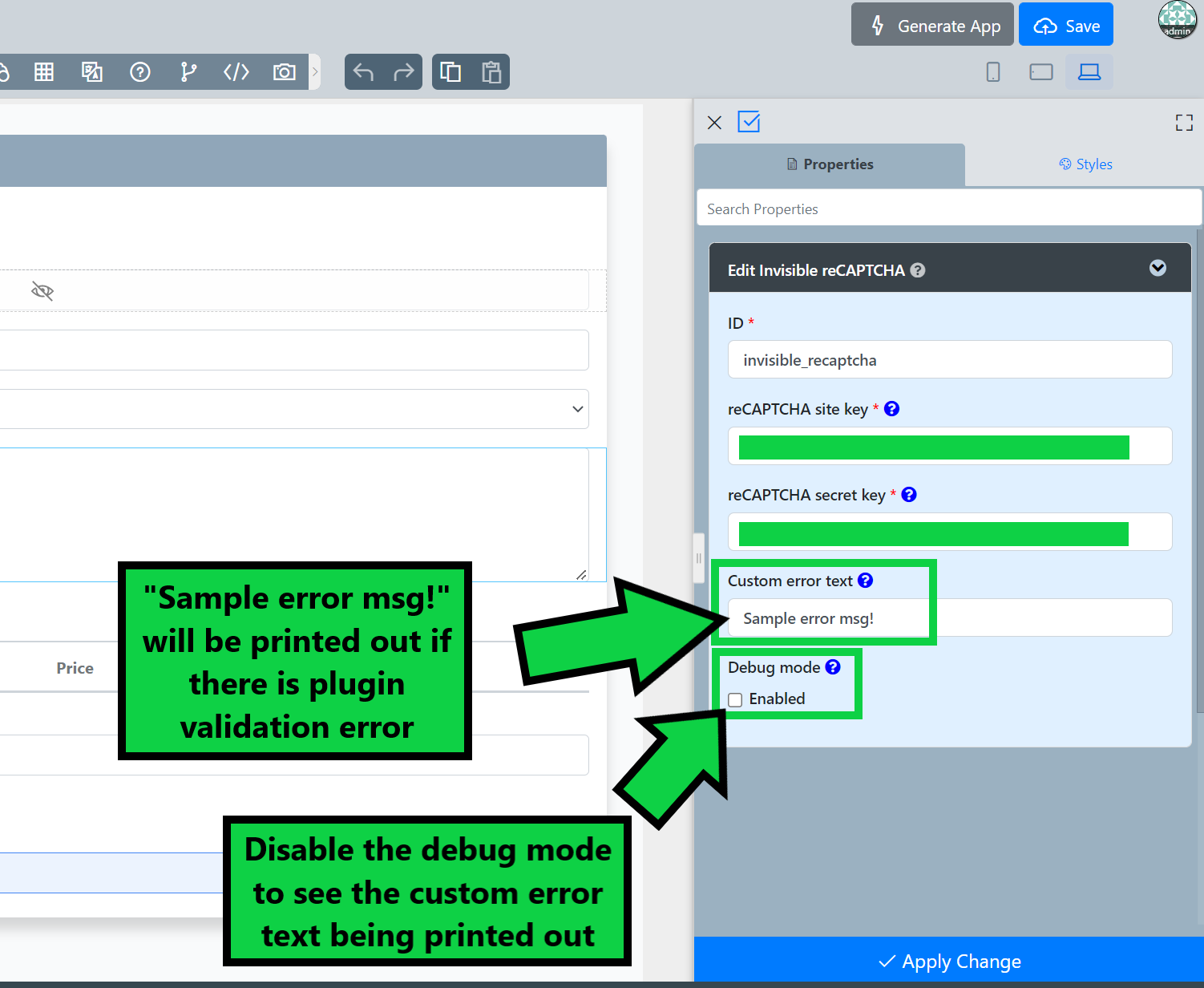Open the select box dropdown on form canvas

[295, 409]
